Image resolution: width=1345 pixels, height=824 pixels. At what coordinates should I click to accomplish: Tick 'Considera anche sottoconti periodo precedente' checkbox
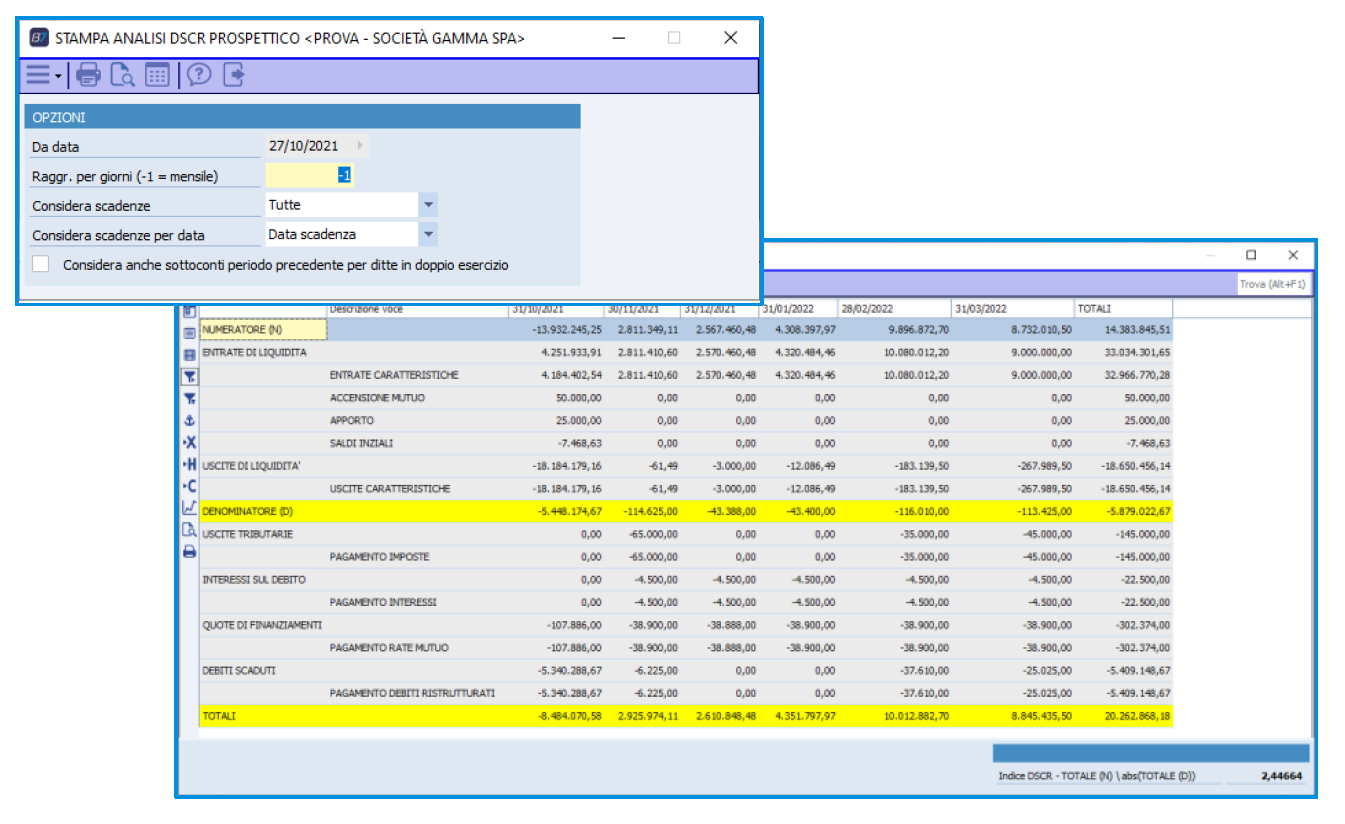click(41, 265)
